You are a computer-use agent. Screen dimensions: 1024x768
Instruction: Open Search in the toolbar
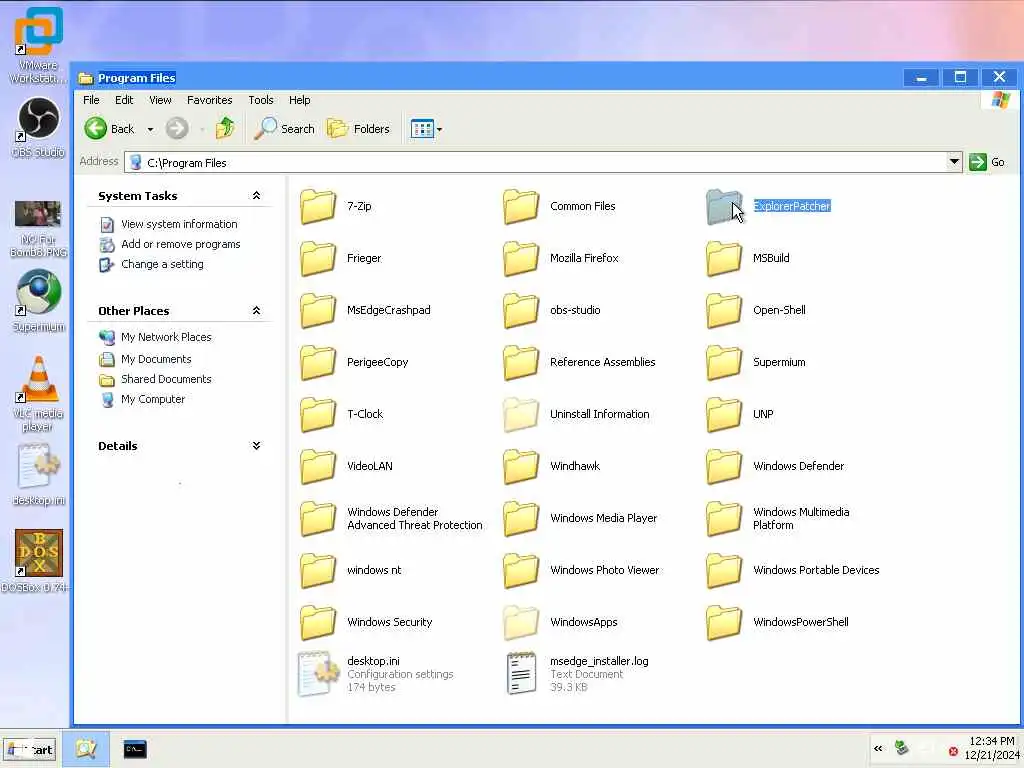tap(285, 129)
